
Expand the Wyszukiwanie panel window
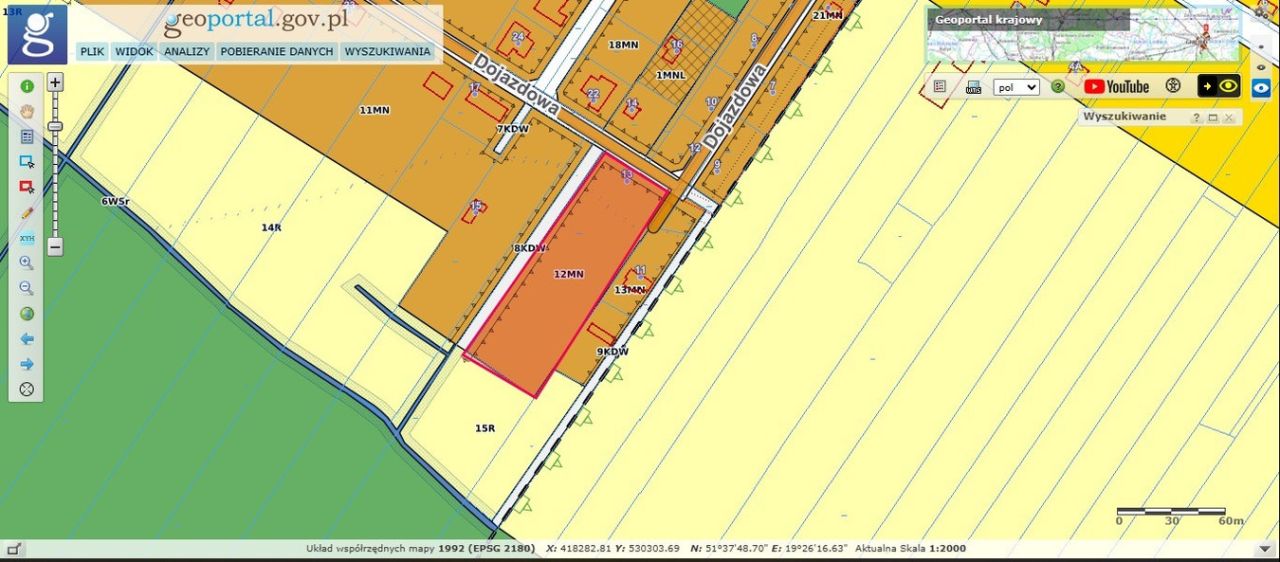1213,118
